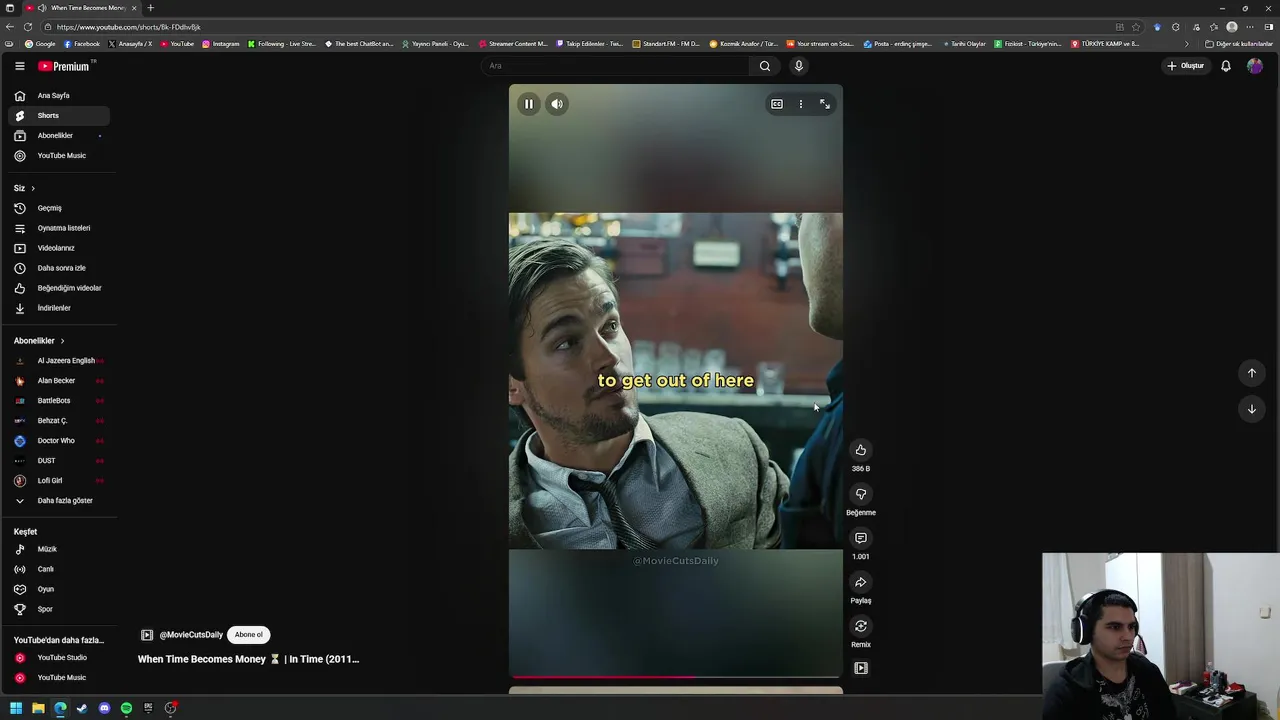Expand the Abonelikler section header chevron
This screenshot has height=720, width=1280.
pos(62,341)
